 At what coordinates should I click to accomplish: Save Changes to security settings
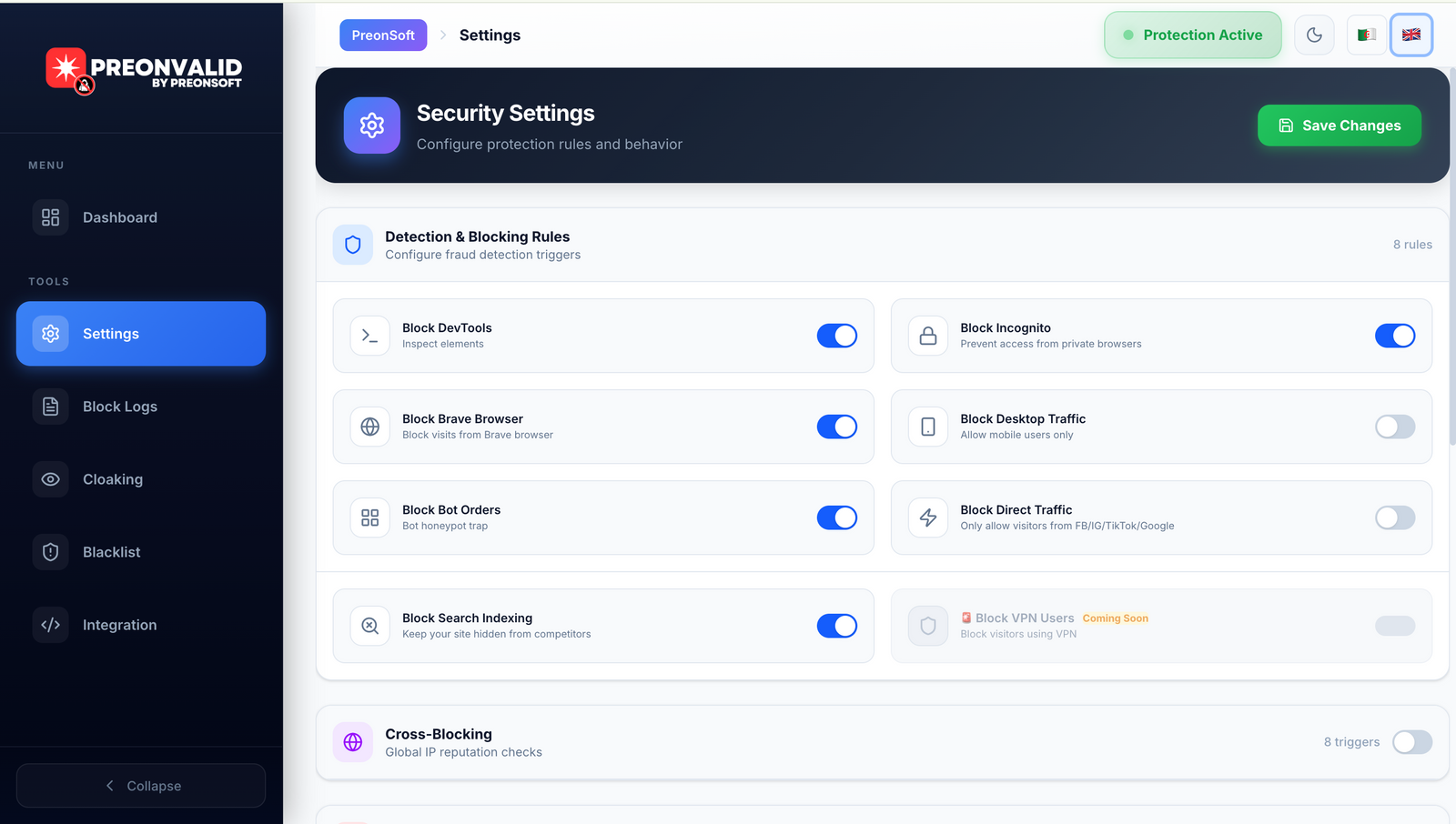click(1339, 126)
